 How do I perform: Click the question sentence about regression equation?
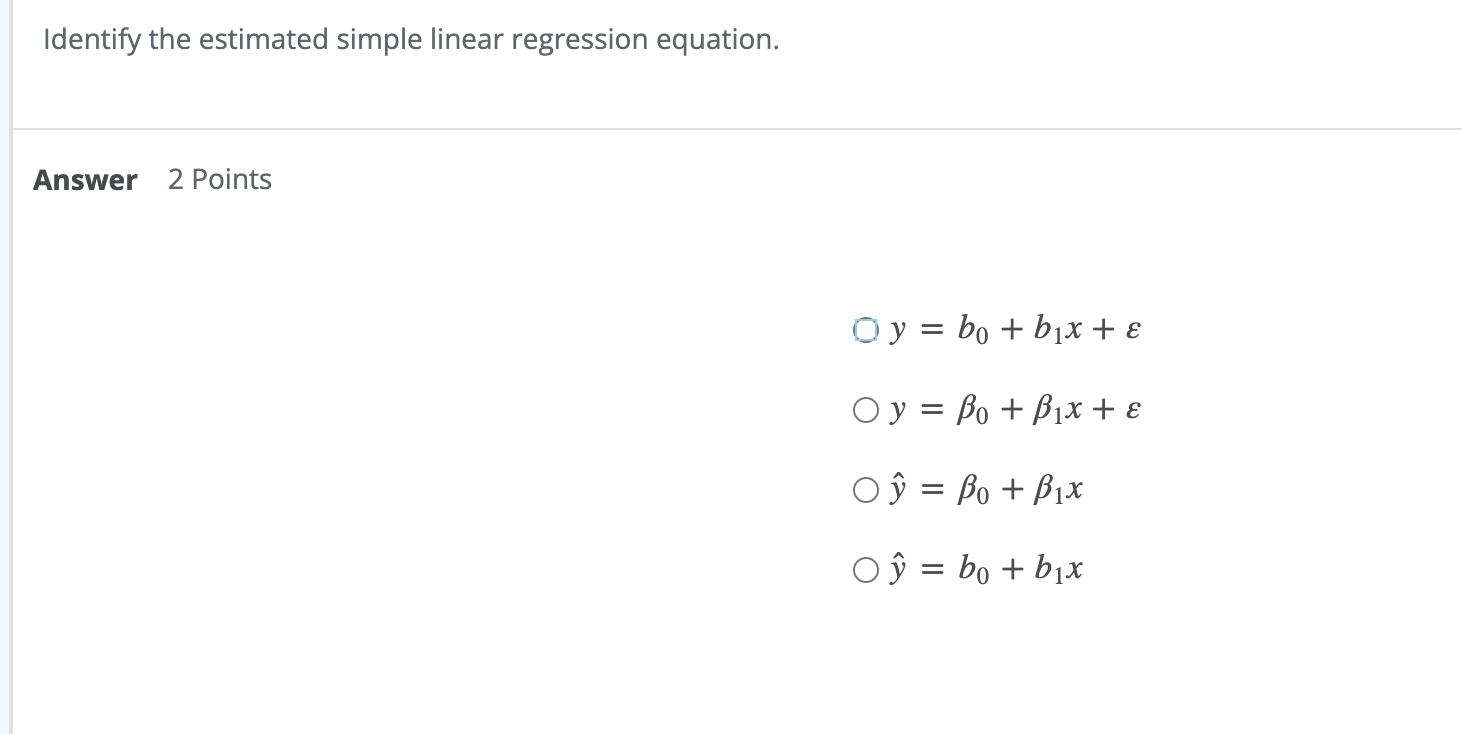411,41
